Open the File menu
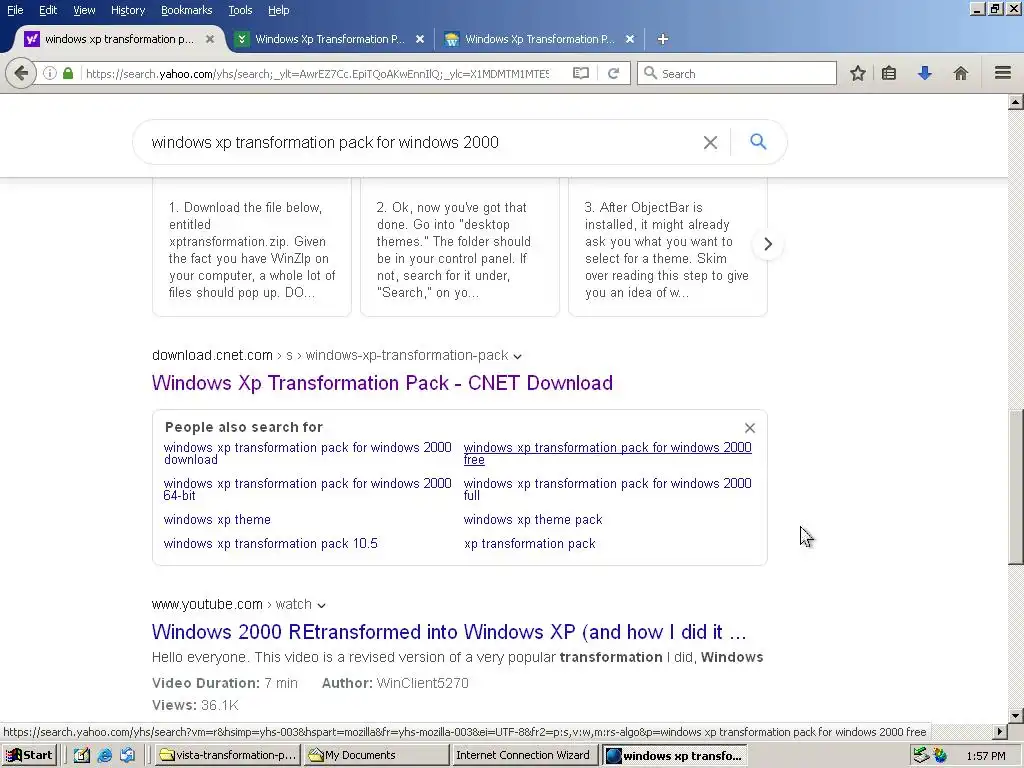 [15, 10]
